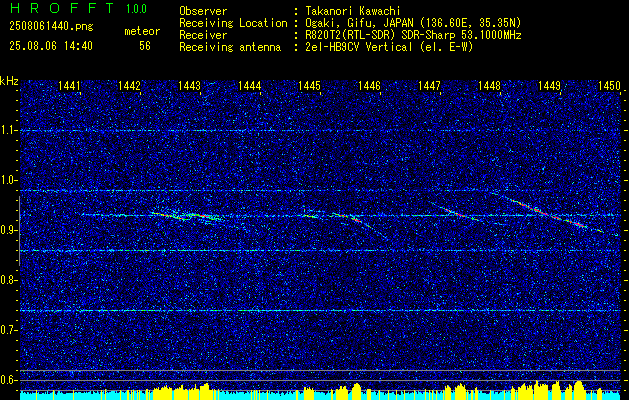This screenshot has width=629, height=400.
Task: Click the meteor echo trace near 1443
Action: 187,217
